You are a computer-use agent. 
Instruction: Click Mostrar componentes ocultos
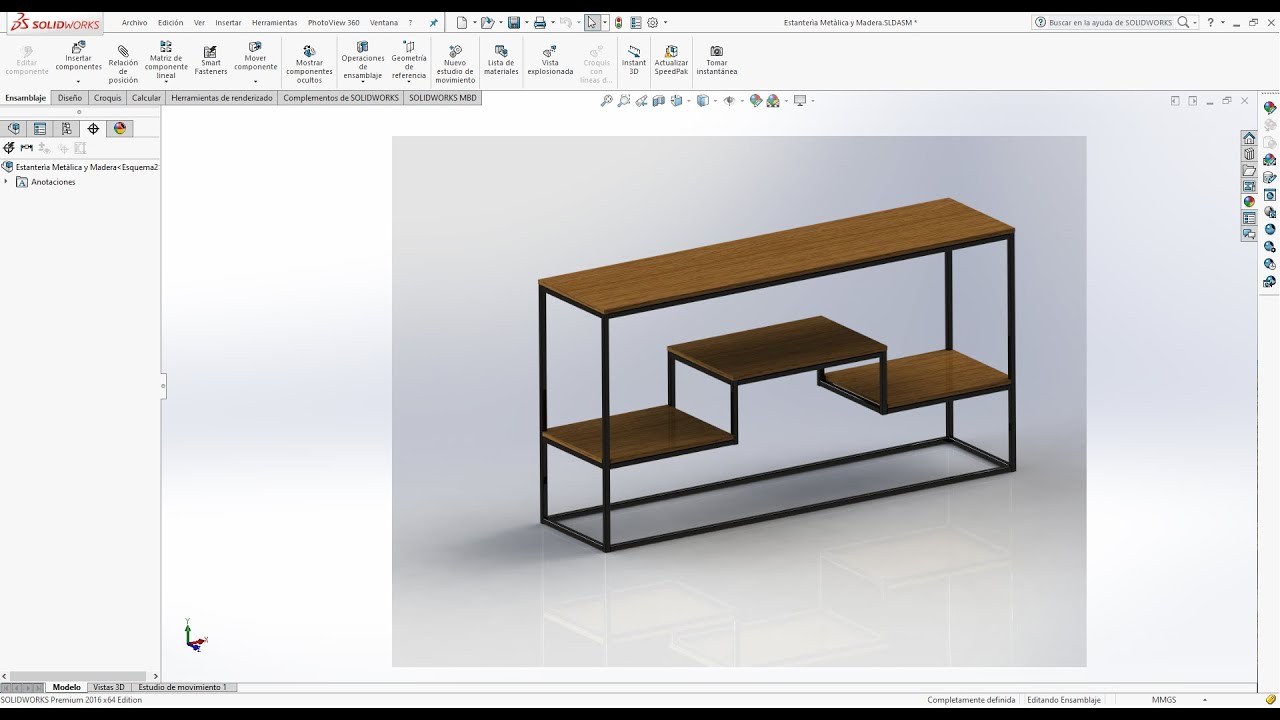click(309, 63)
